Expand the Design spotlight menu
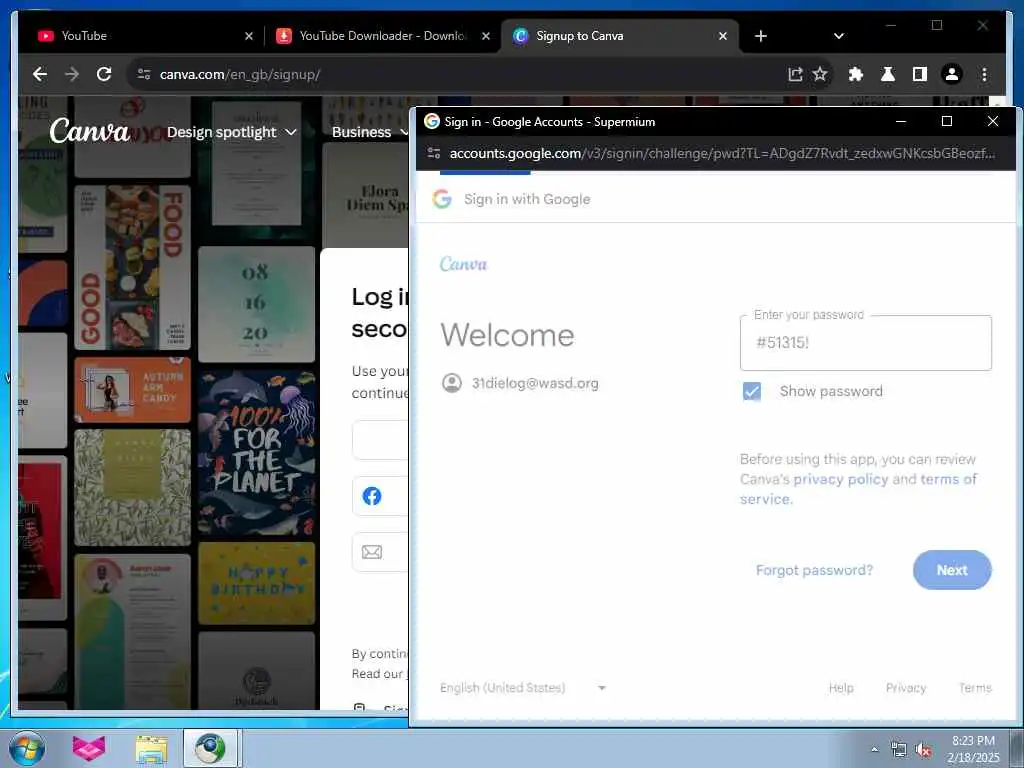Image resolution: width=1024 pixels, height=768 pixels. [232, 132]
